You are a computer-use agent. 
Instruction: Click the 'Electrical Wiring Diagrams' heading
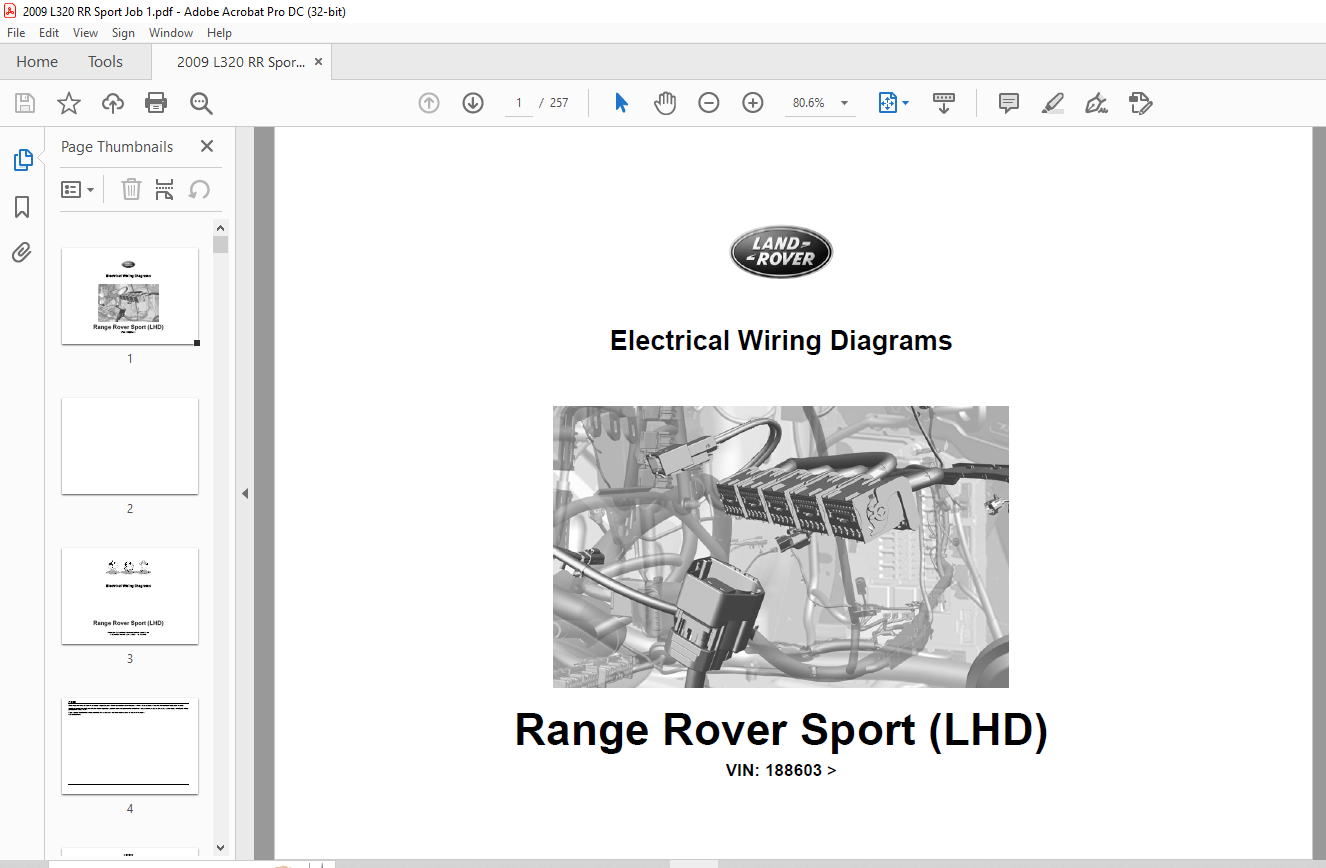tap(781, 341)
